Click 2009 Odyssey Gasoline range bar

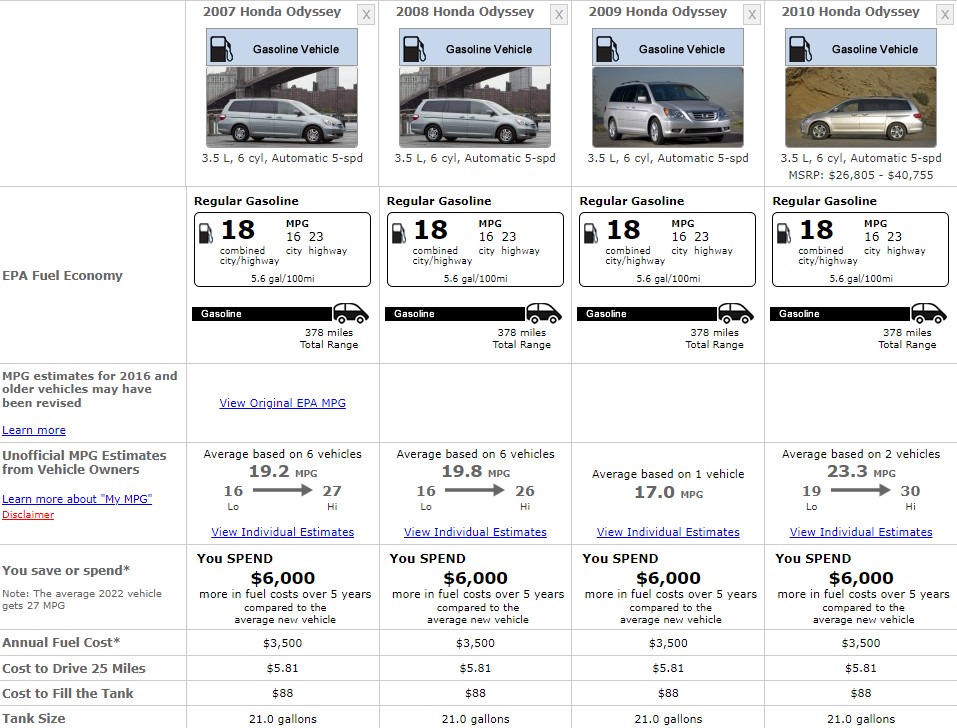point(648,314)
